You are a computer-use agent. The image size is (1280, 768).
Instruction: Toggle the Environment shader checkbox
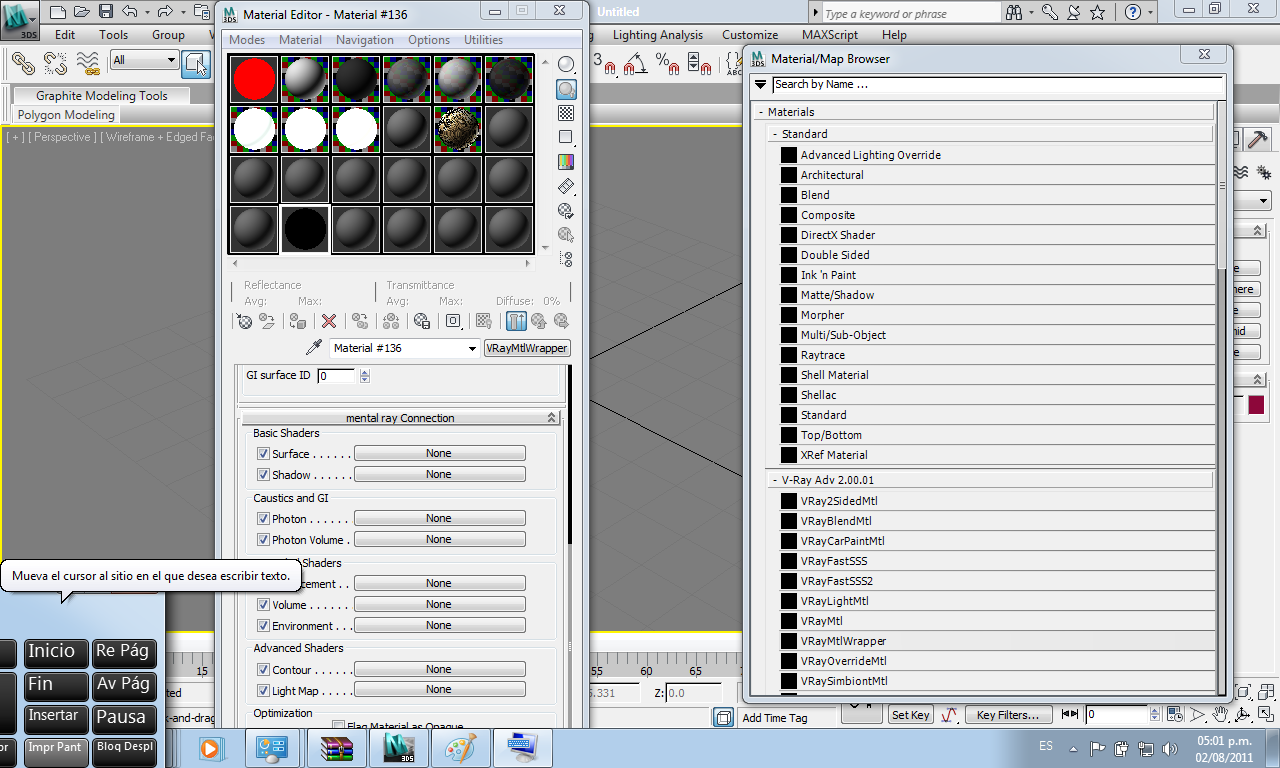(x=264, y=626)
